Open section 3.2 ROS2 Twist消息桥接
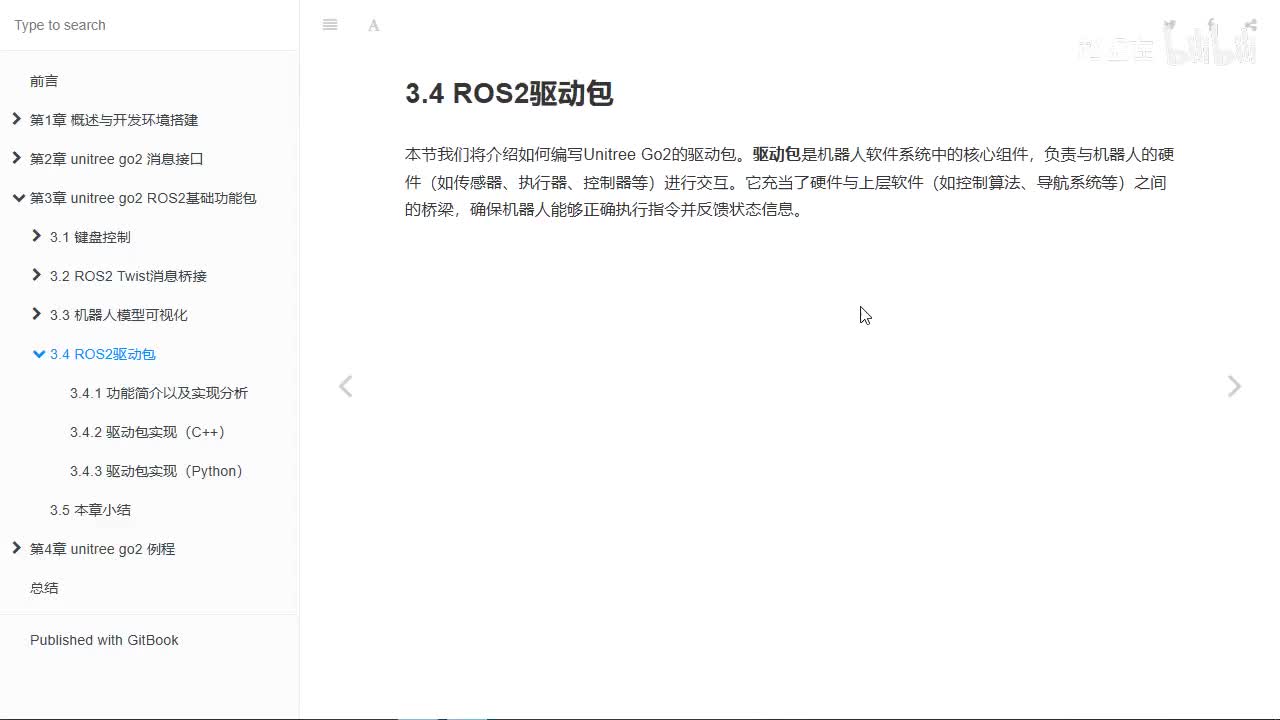Screen dimensions: 1280x720 [x=128, y=276]
